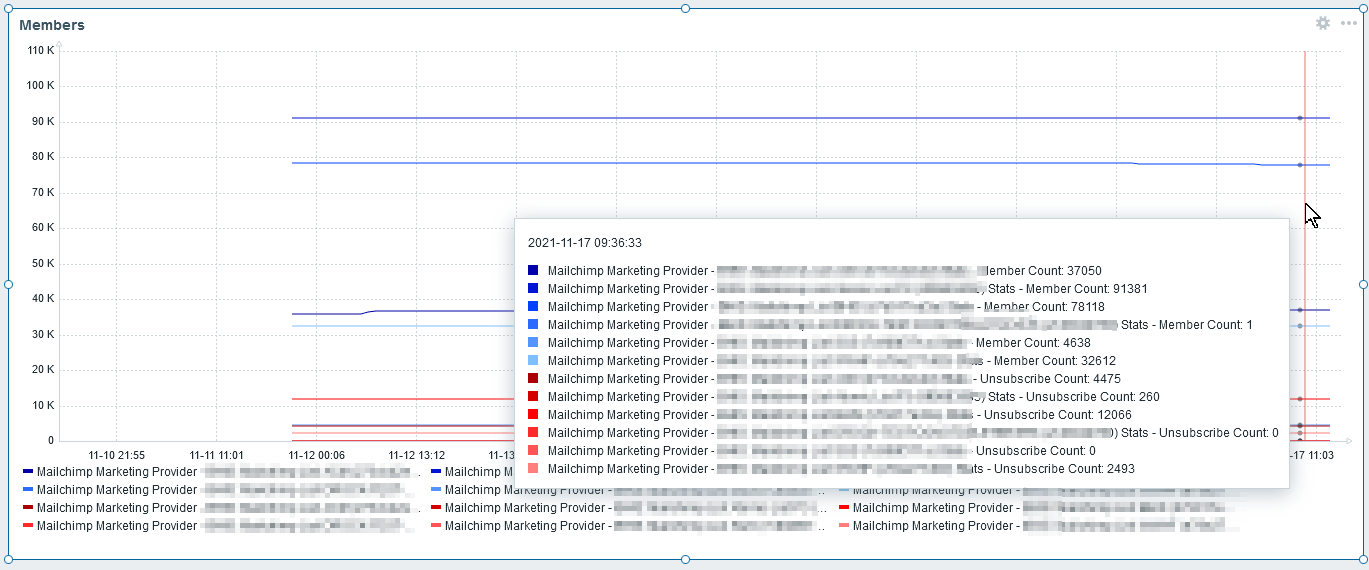
Task: Click the swatch for Member Count: 78118
Action: click(x=533, y=307)
